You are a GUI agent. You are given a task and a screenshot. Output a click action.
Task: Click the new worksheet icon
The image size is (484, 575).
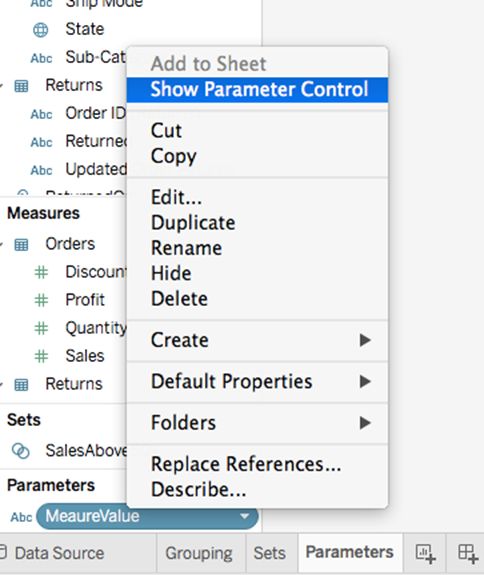[x=425, y=553]
